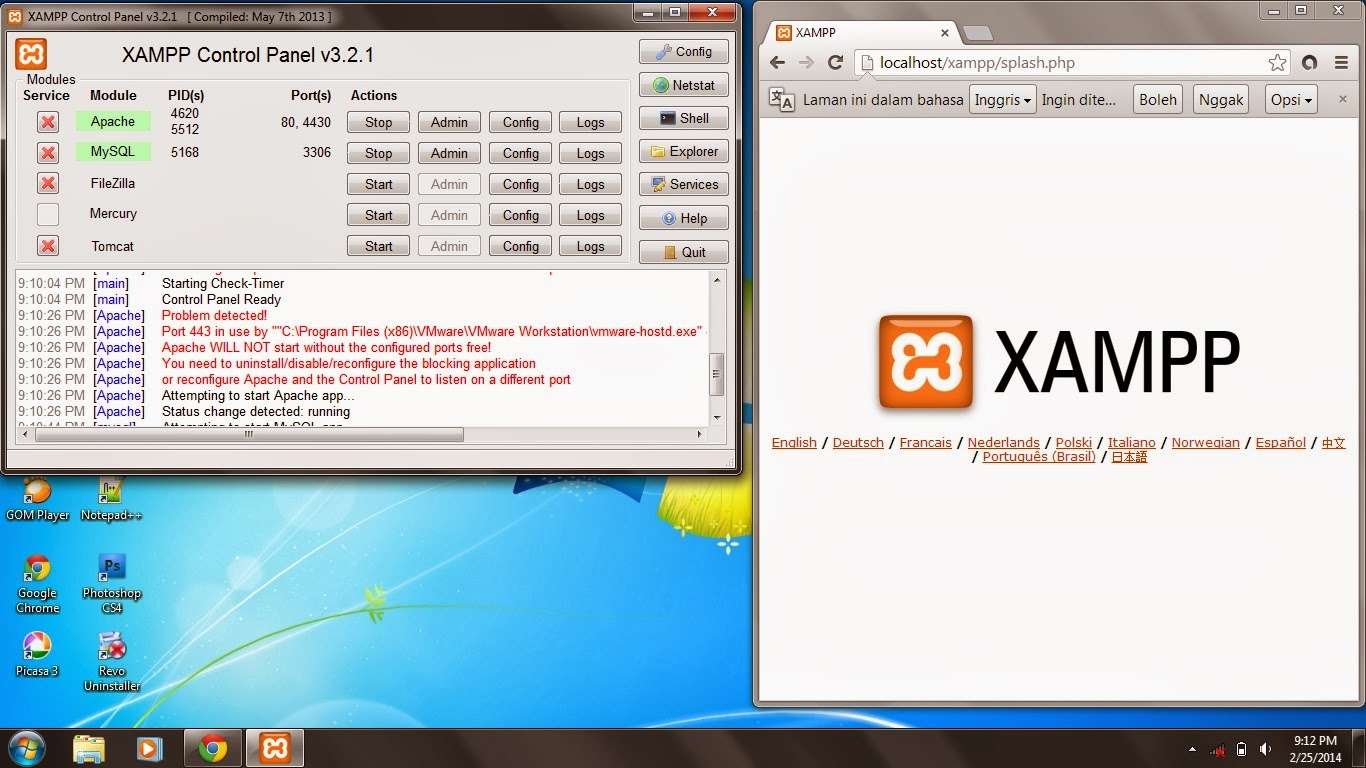The width and height of the screenshot is (1366, 768).
Task: Open the Chrome menu (three lines)
Action: tap(1341, 63)
